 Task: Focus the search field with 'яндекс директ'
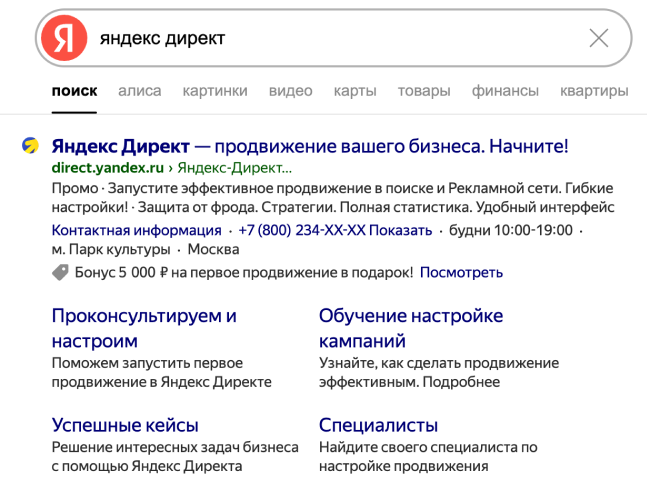point(333,38)
